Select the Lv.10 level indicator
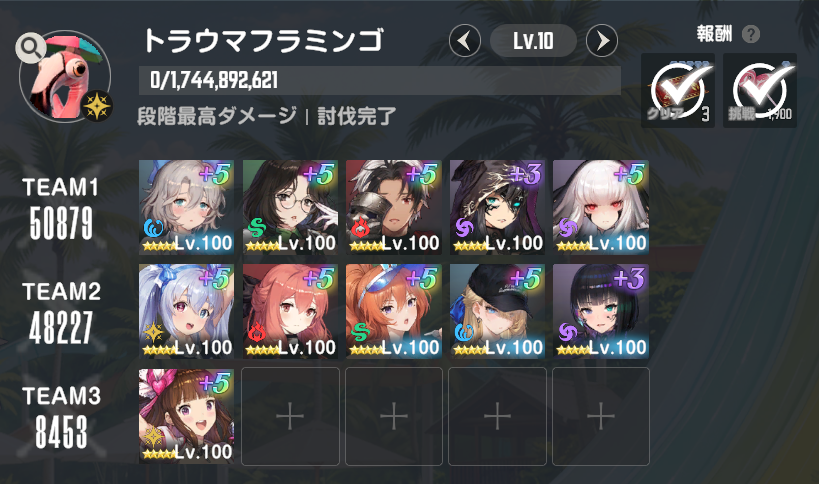This screenshot has height=484, width=819. tap(533, 41)
